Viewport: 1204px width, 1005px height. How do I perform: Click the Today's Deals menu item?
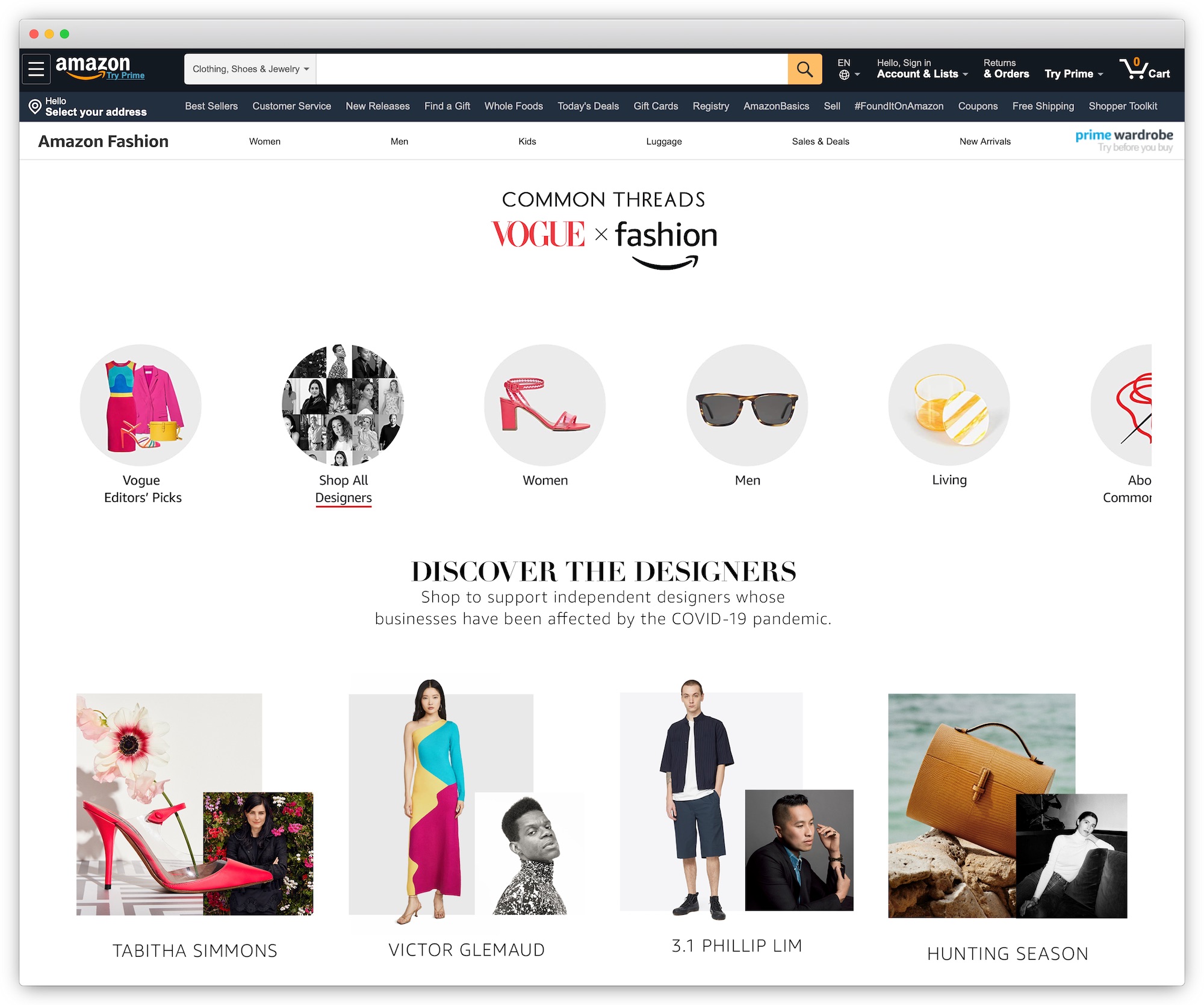click(x=588, y=106)
